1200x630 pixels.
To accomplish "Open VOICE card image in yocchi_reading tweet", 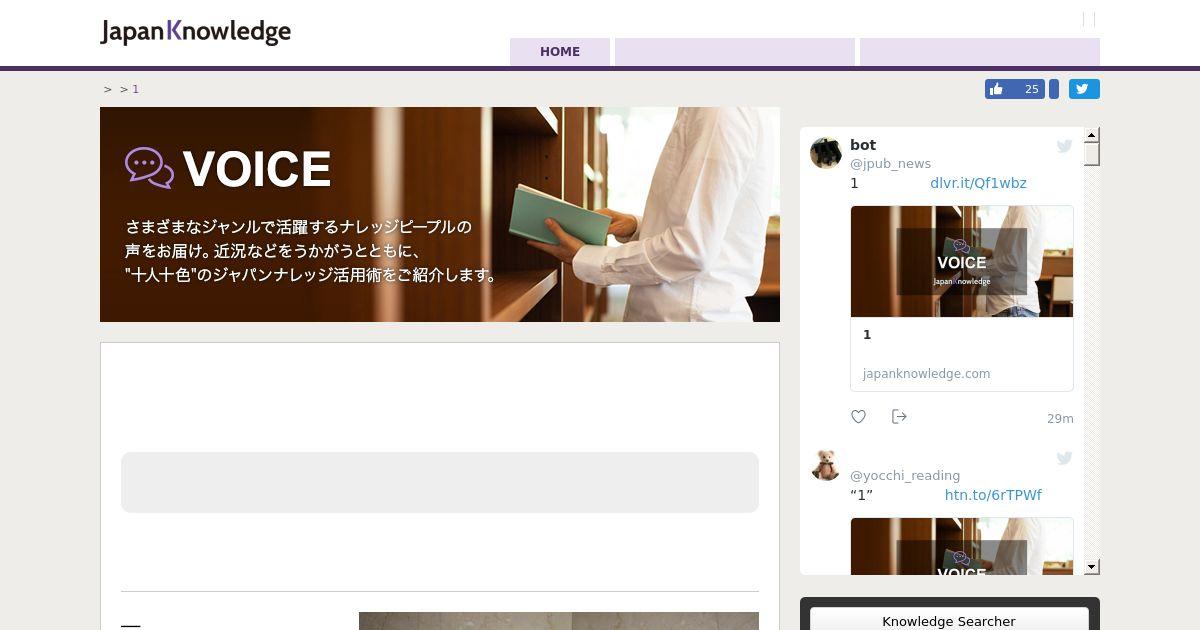I will point(962,546).
